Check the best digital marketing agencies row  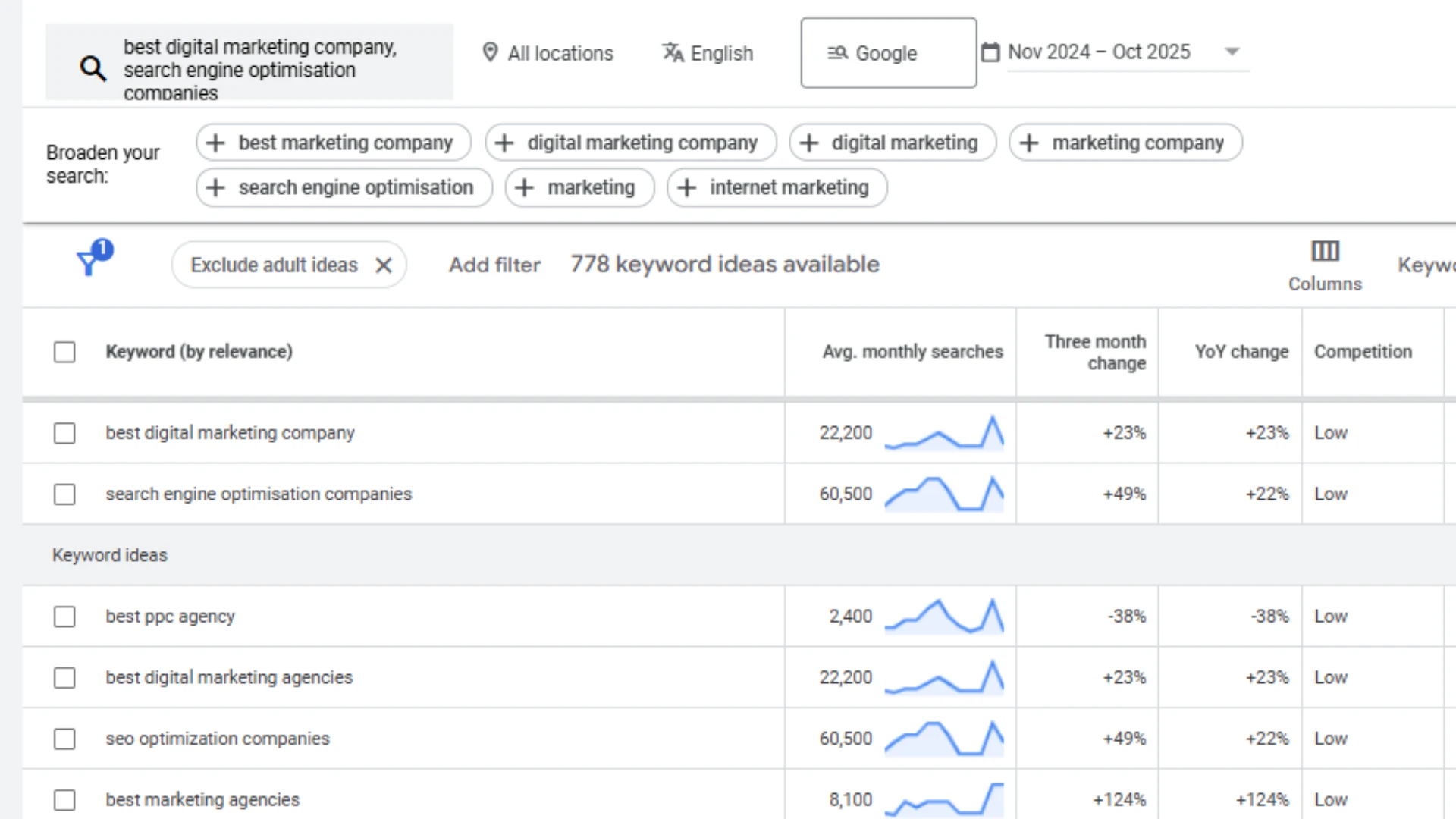(x=64, y=677)
